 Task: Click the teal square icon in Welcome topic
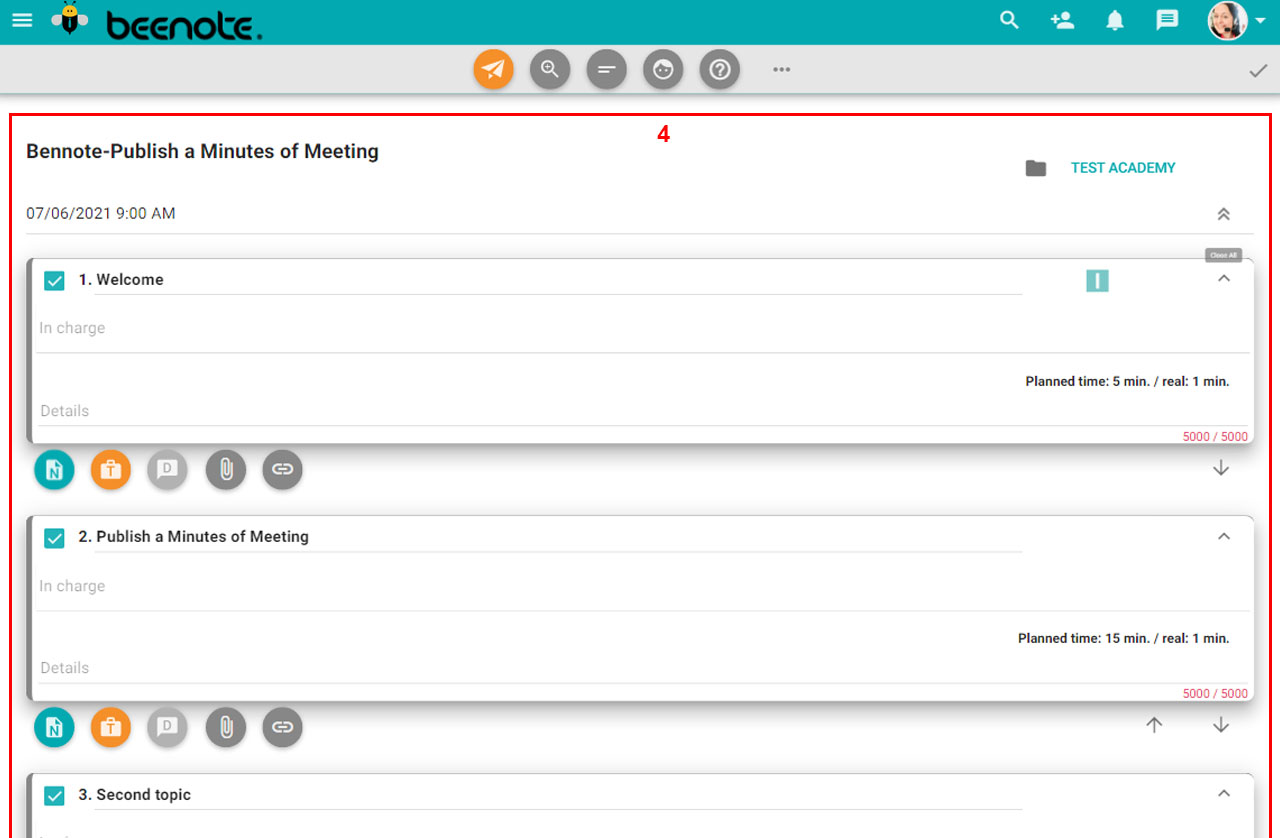coord(1097,281)
